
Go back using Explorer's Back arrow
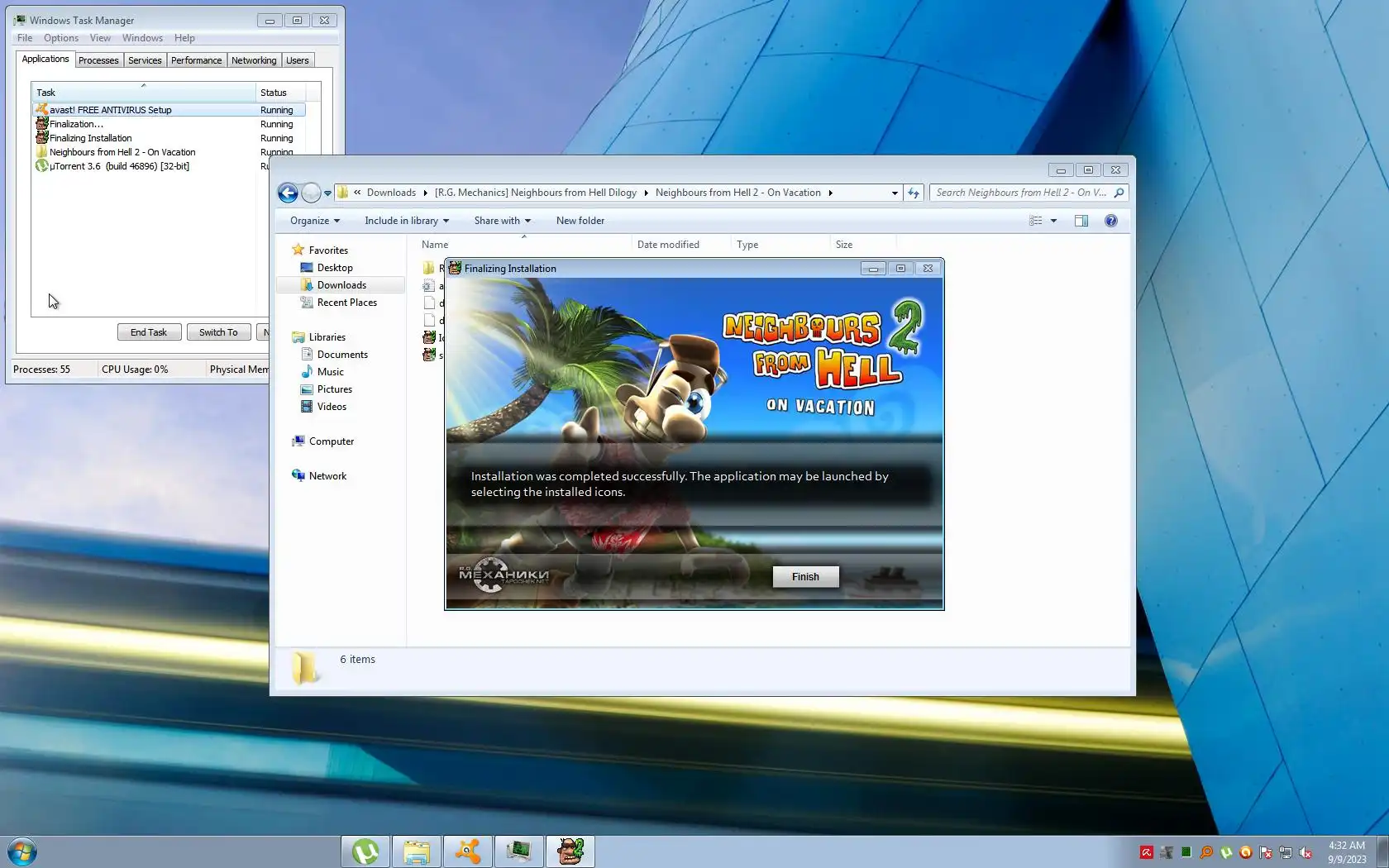coord(288,193)
